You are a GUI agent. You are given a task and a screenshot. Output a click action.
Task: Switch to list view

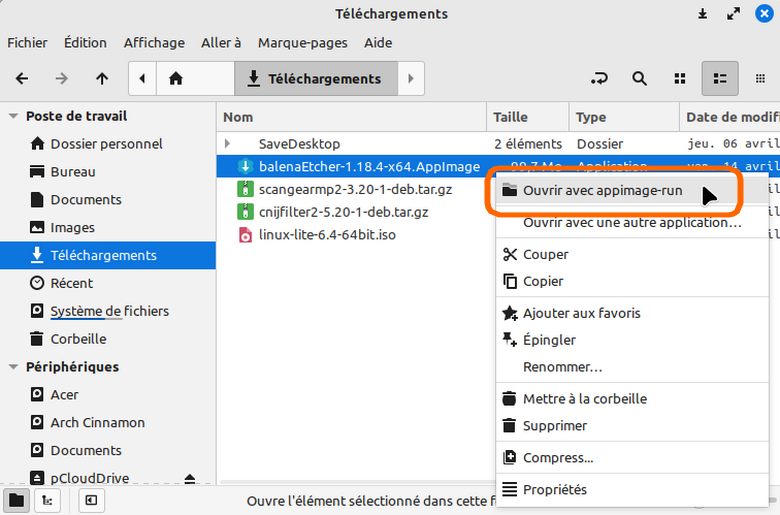click(720, 79)
